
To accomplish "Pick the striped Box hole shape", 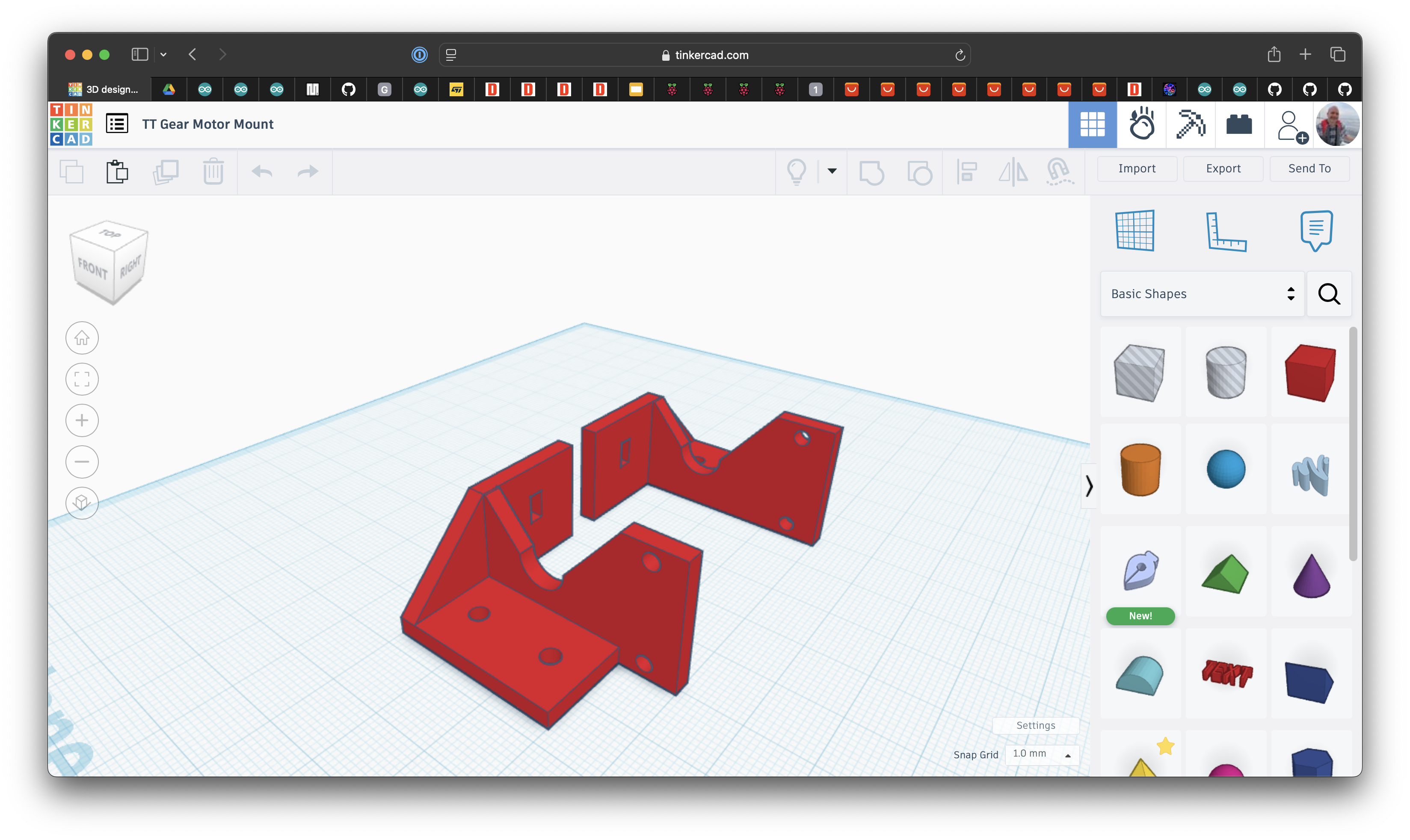I will [1139, 373].
